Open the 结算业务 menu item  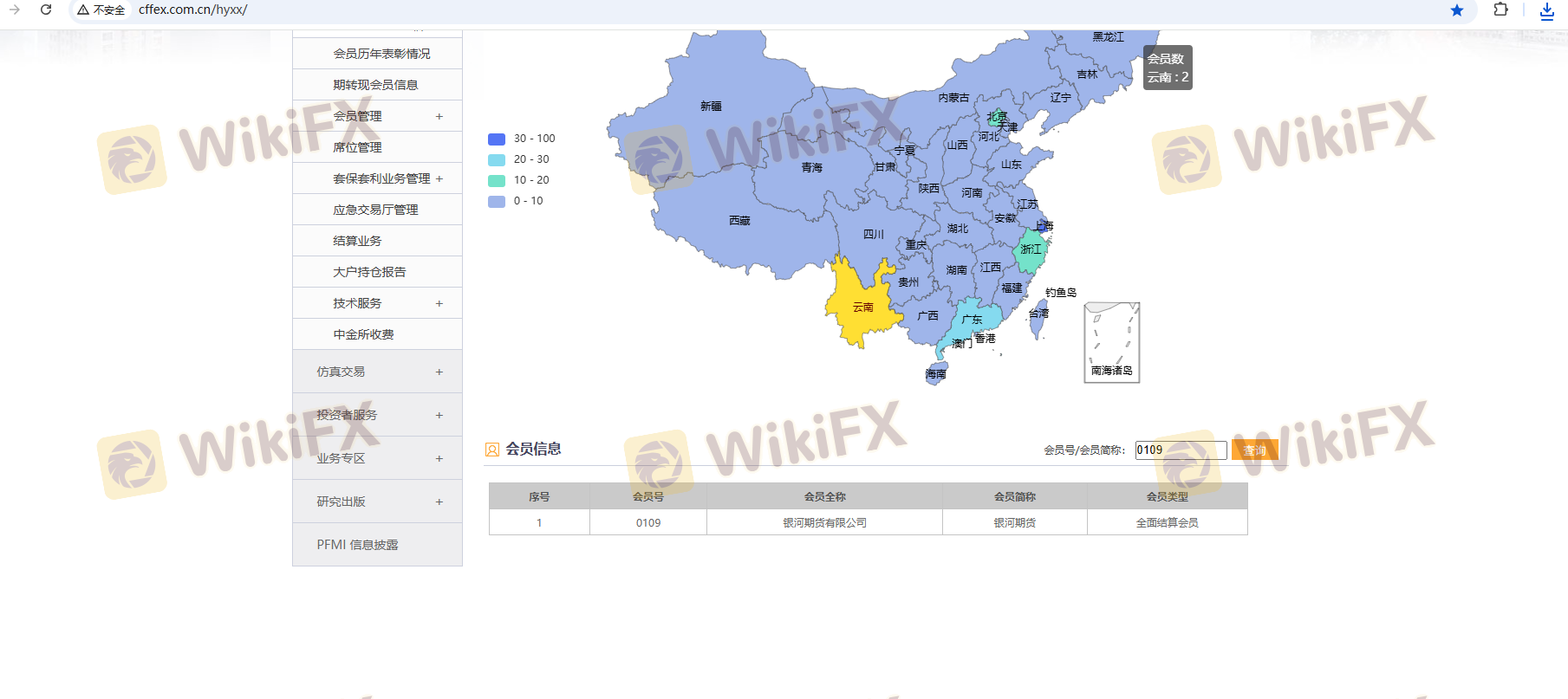(x=357, y=241)
